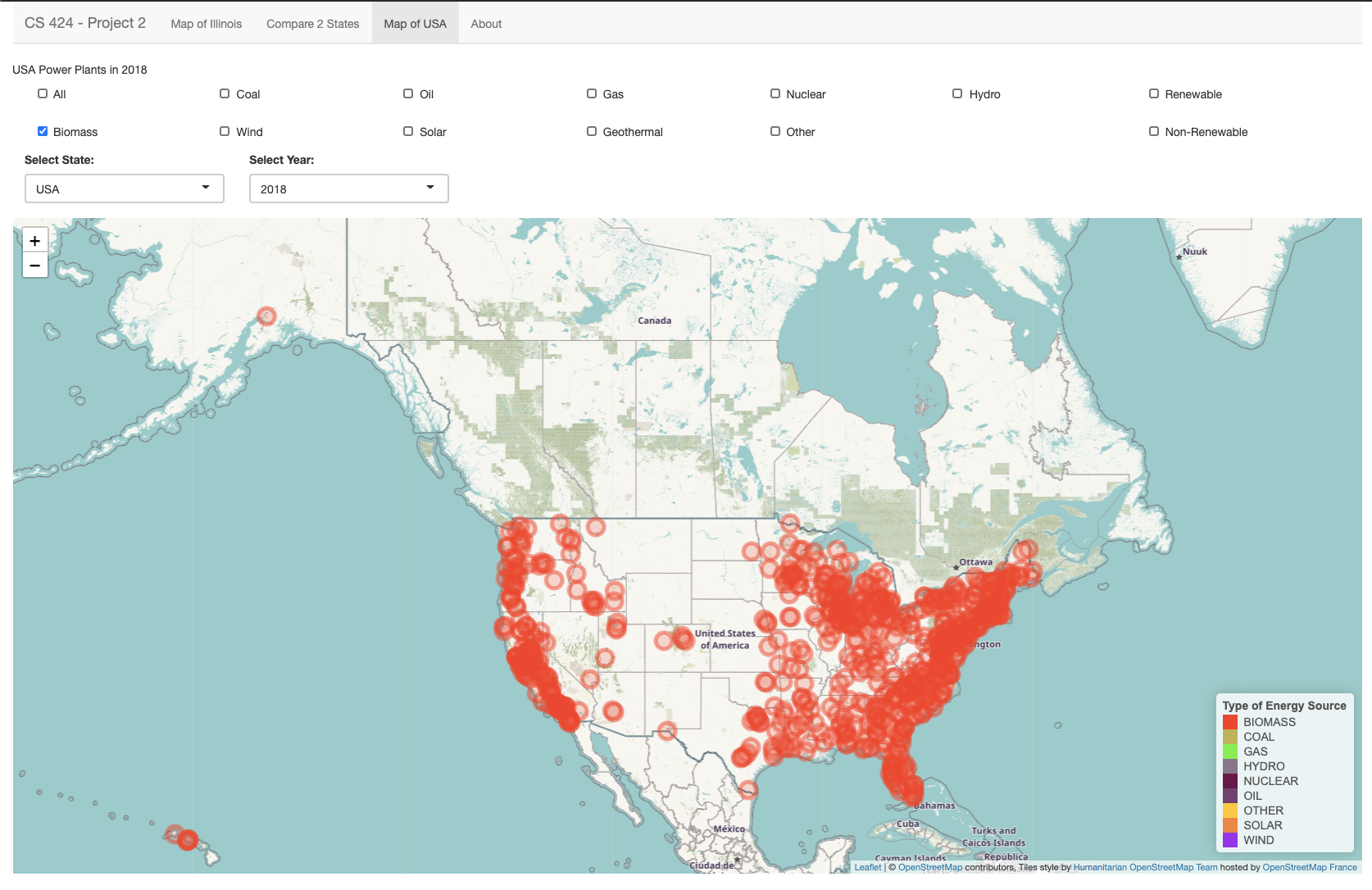Click the Nuuk label on the map
Viewport: 1372px width, 890px height.
tap(1195, 252)
